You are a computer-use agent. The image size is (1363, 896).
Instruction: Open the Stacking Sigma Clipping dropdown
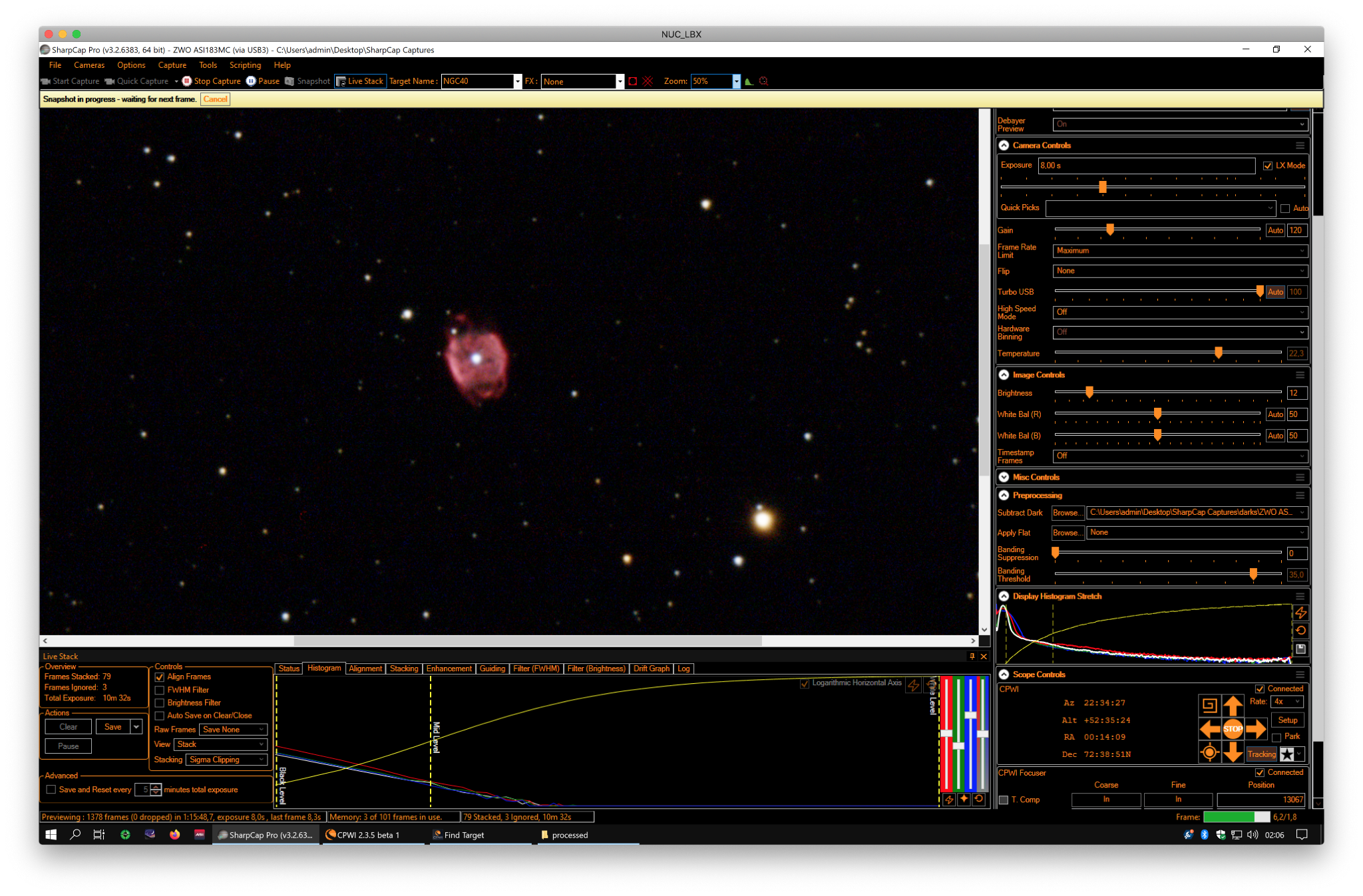pyautogui.click(x=227, y=760)
